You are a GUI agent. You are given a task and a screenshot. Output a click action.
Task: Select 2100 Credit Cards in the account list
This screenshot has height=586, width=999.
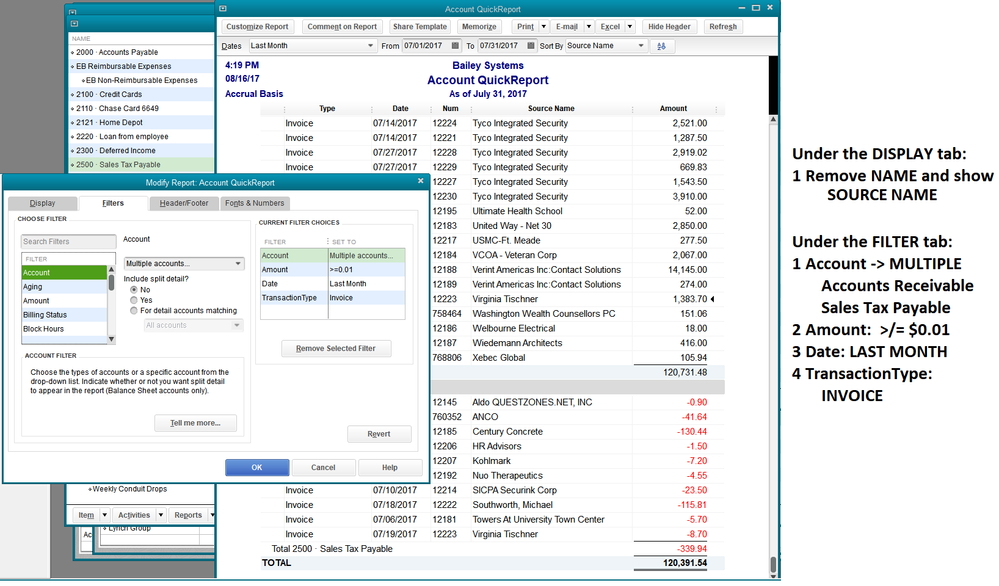[141, 94]
